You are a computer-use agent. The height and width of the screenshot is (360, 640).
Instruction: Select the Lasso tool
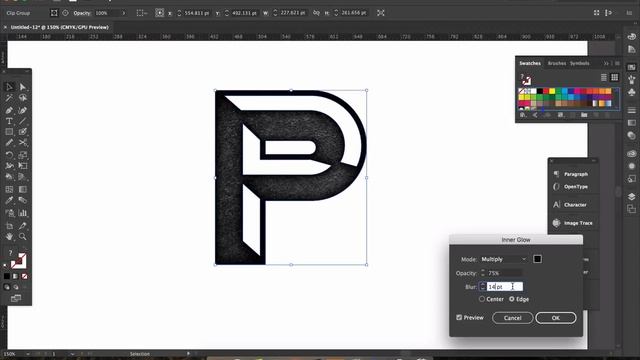pos(22,98)
